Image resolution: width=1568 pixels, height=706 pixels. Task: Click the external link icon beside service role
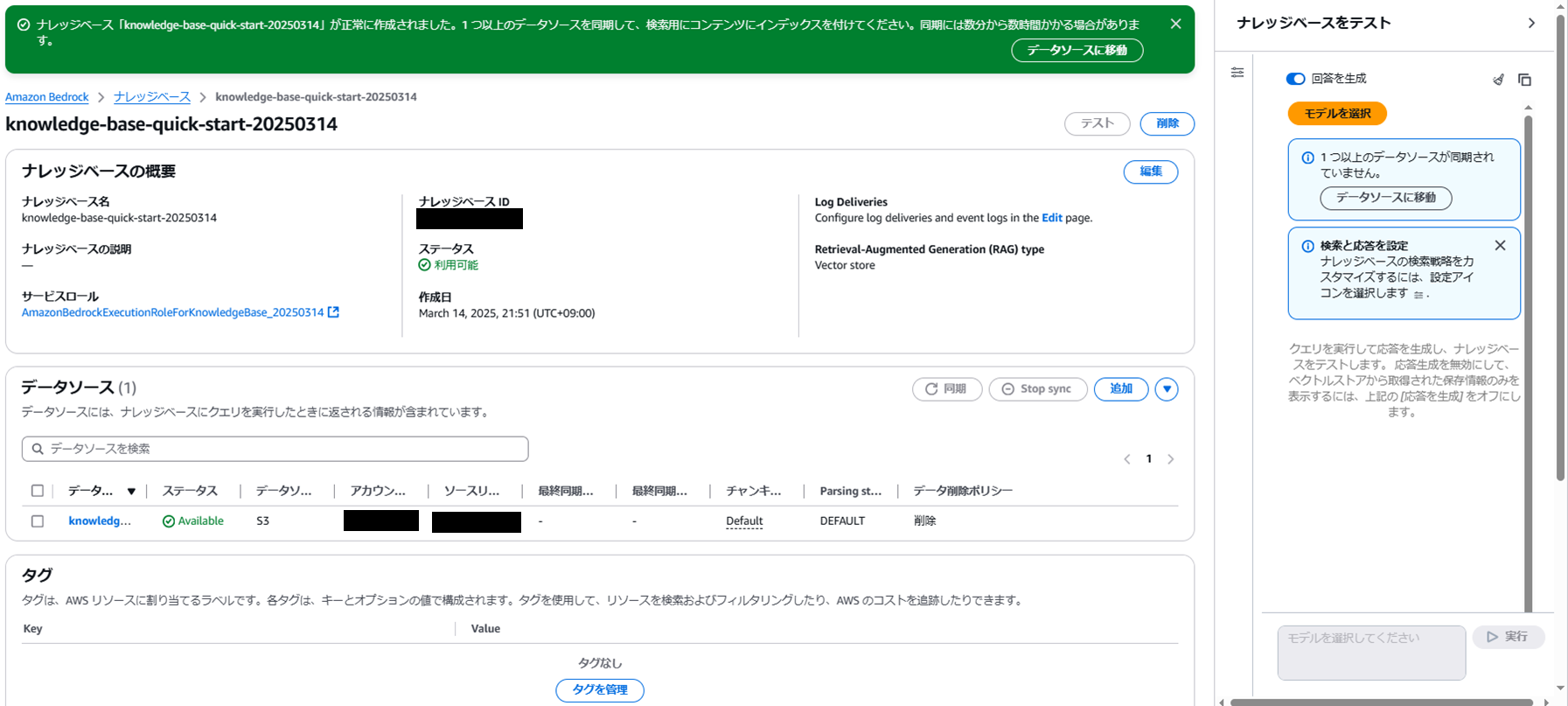coord(333,312)
